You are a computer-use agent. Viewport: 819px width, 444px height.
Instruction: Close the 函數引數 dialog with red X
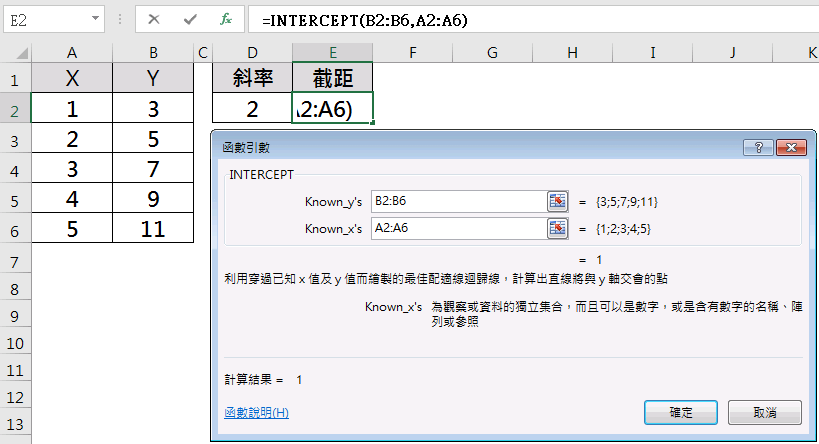[790, 147]
